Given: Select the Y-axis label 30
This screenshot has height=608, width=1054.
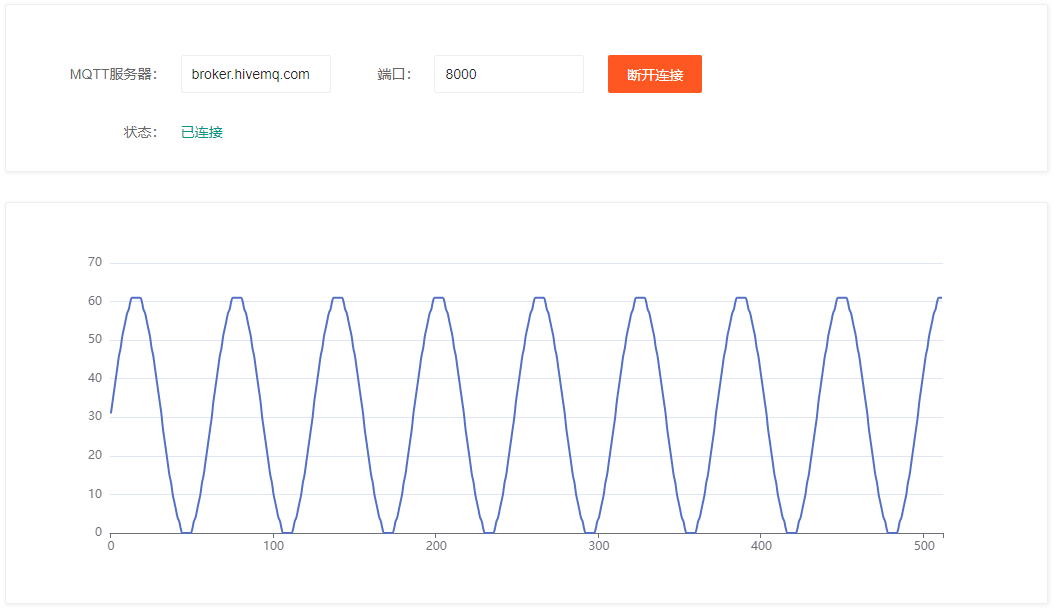Looking at the screenshot, I should point(95,417).
